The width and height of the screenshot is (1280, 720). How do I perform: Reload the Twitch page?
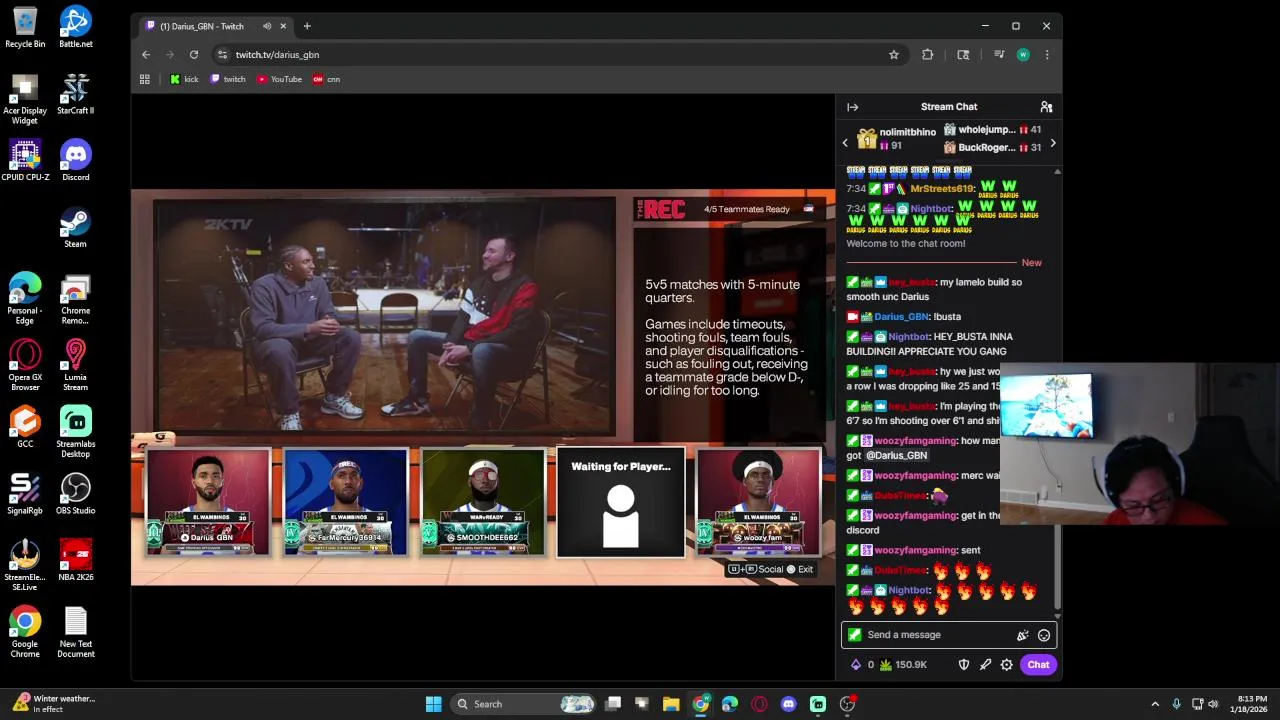194,55
